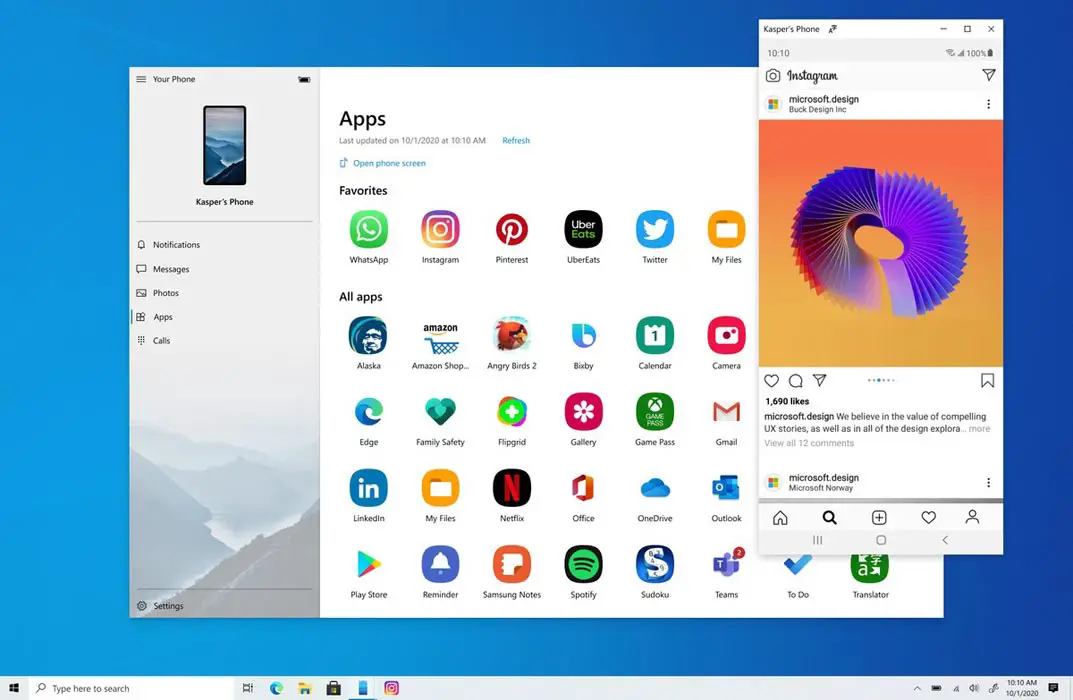Viewport: 1073px width, 700px height.
Task: Launch the Office app
Action: click(583, 488)
